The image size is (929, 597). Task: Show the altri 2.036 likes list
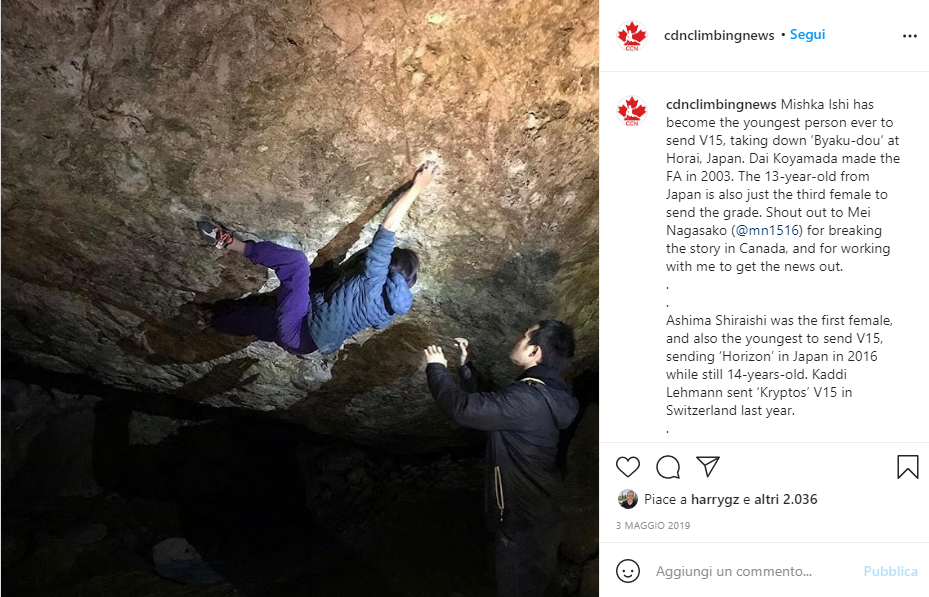click(786, 499)
